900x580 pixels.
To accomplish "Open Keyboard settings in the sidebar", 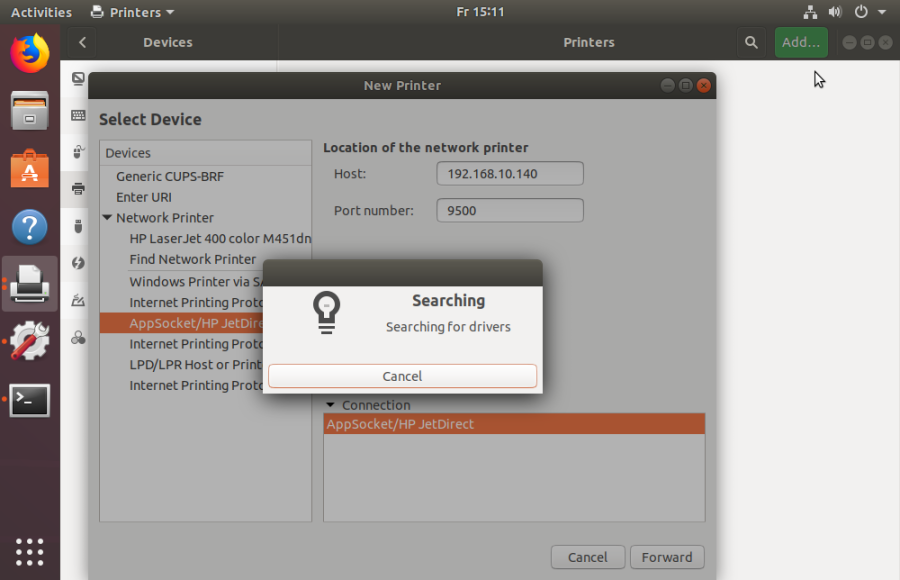I will click(77, 116).
